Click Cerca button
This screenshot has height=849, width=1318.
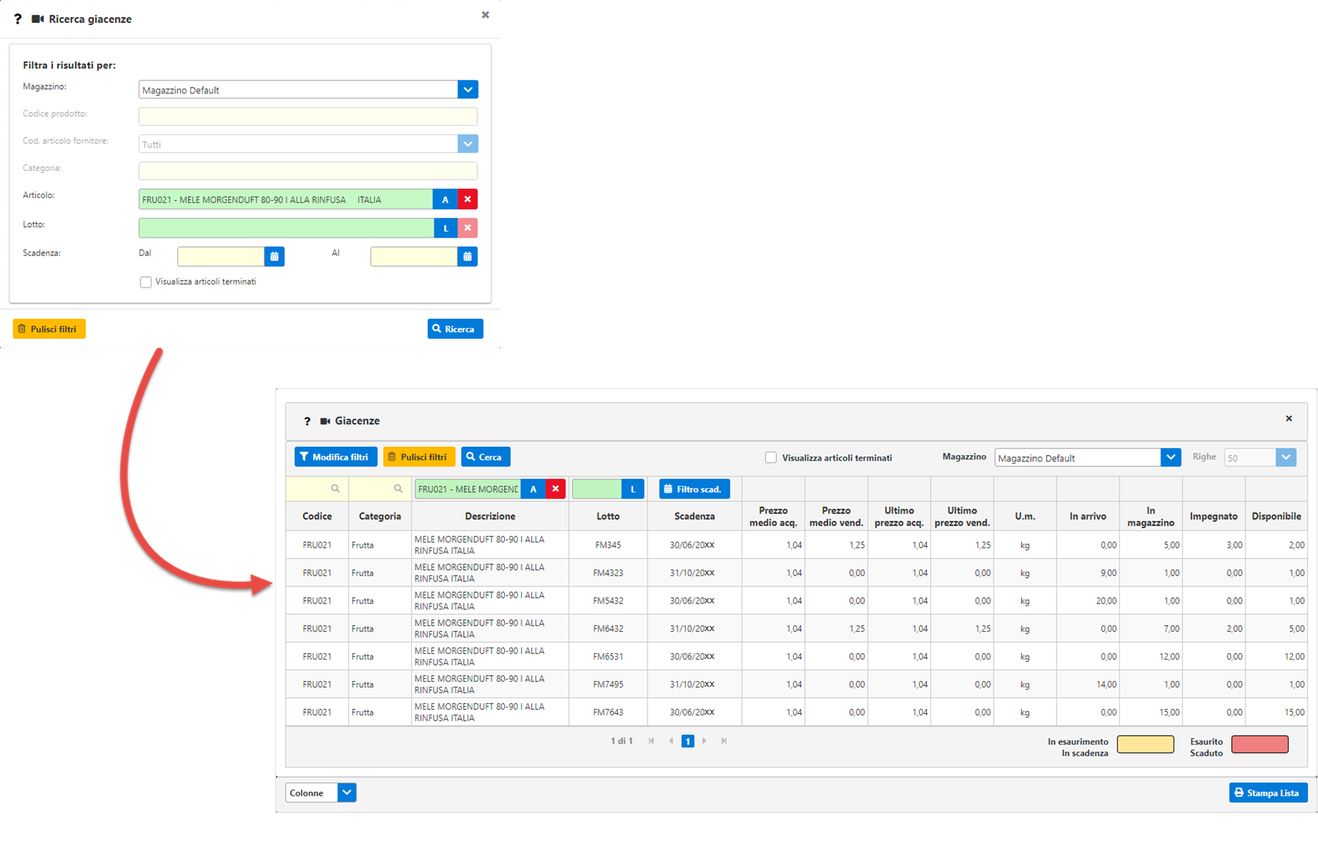[486, 457]
